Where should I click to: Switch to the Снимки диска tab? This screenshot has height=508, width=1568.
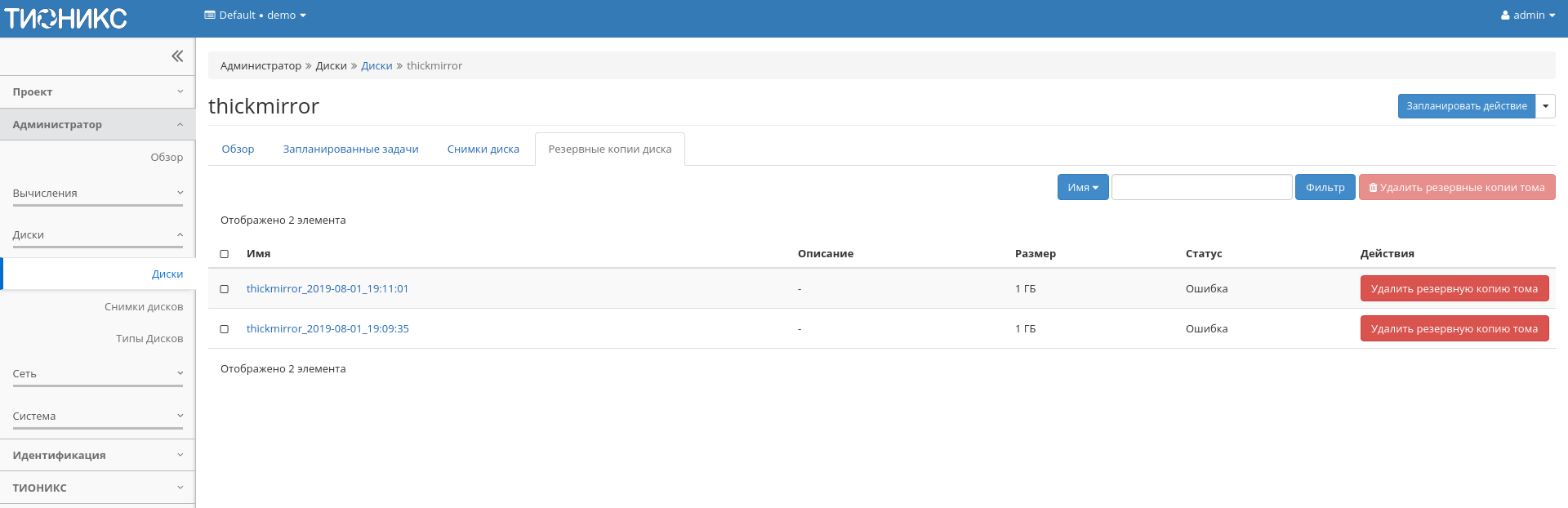483,149
